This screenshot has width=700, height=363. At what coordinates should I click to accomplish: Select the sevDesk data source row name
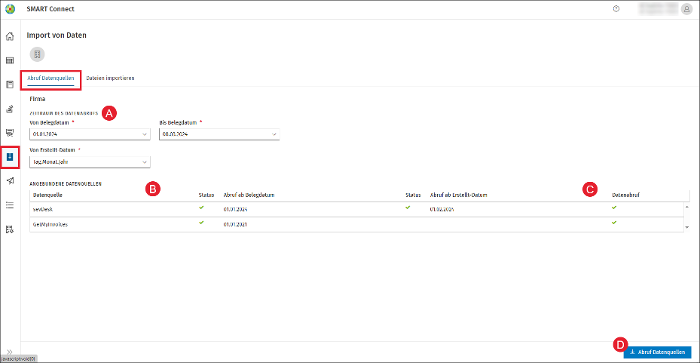point(43,209)
